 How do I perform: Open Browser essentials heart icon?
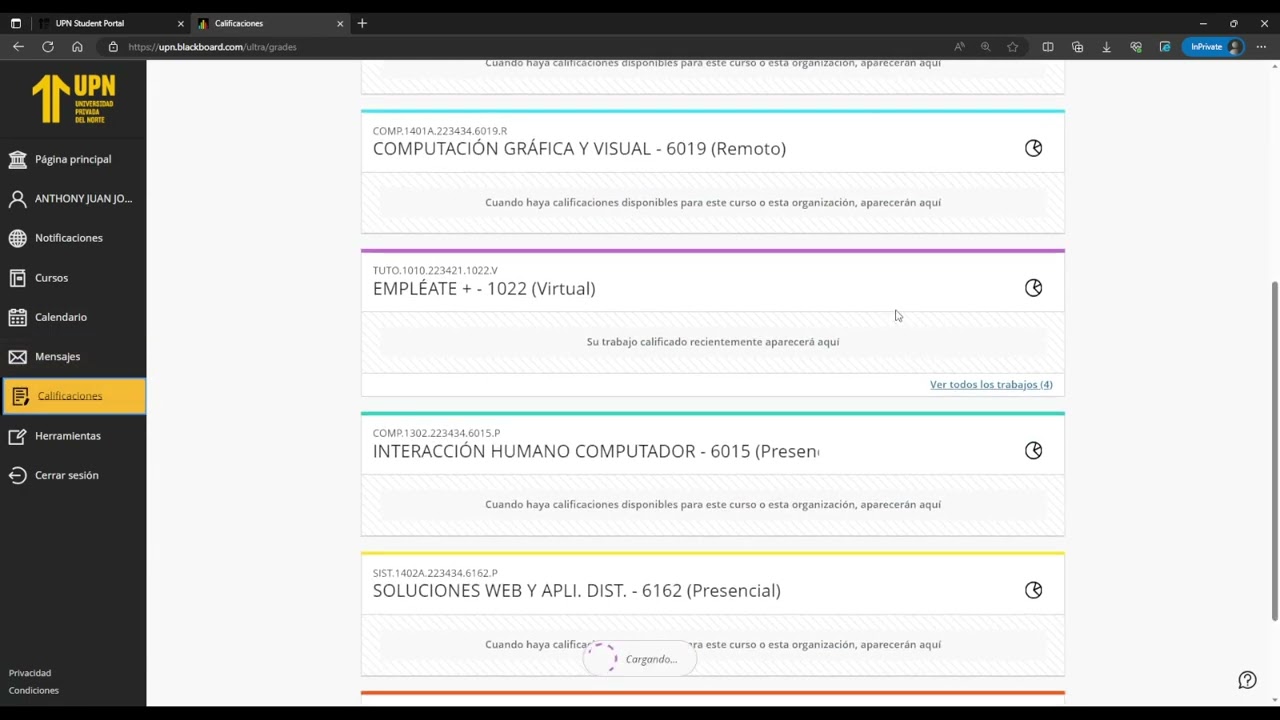tap(1136, 46)
